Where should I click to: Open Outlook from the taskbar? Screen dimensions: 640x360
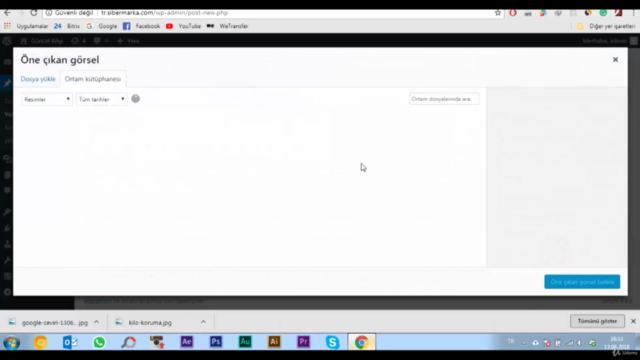click(x=70, y=342)
